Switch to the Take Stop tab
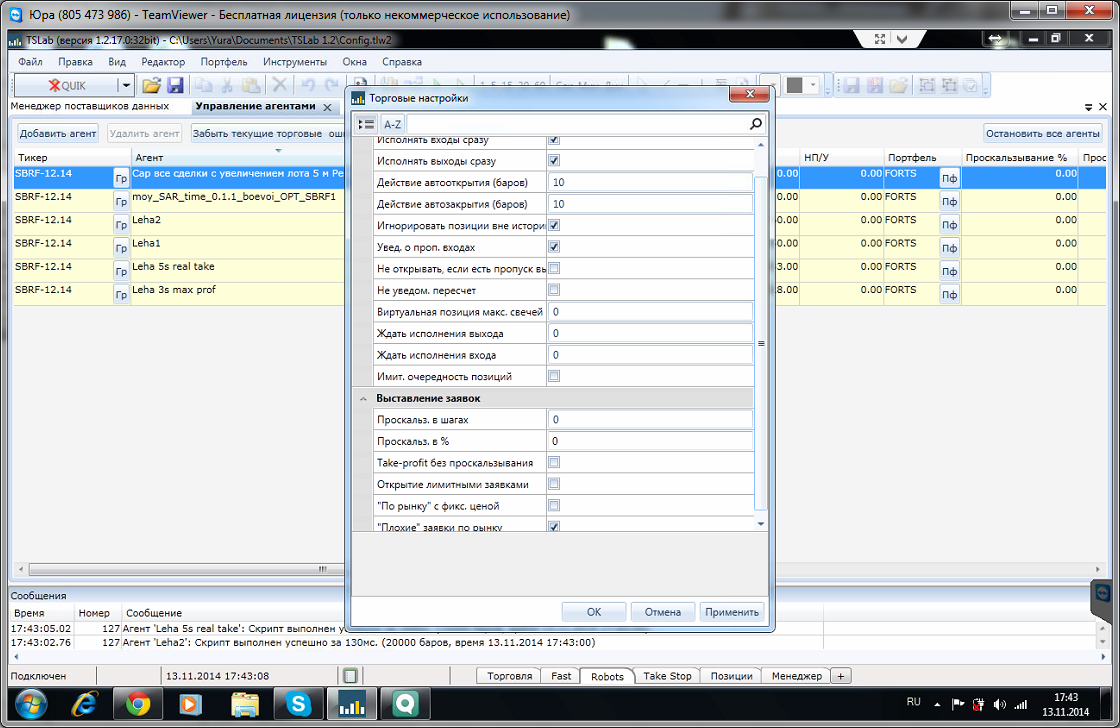Image resolution: width=1120 pixels, height=728 pixels. (x=667, y=676)
